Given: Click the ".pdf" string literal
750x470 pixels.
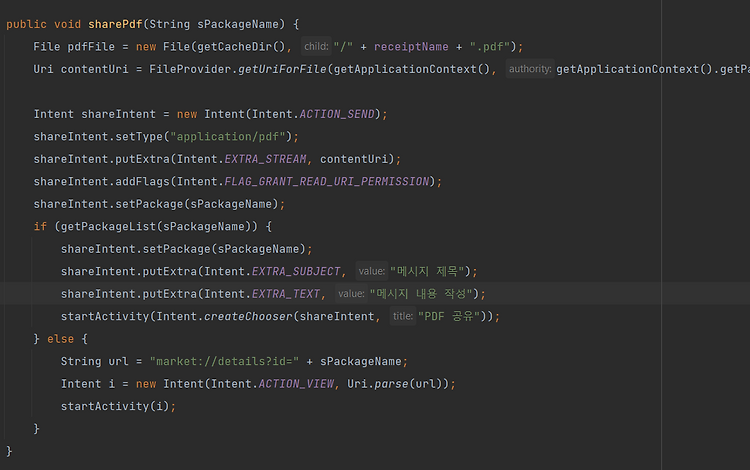Looking at the screenshot, I should (x=490, y=47).
